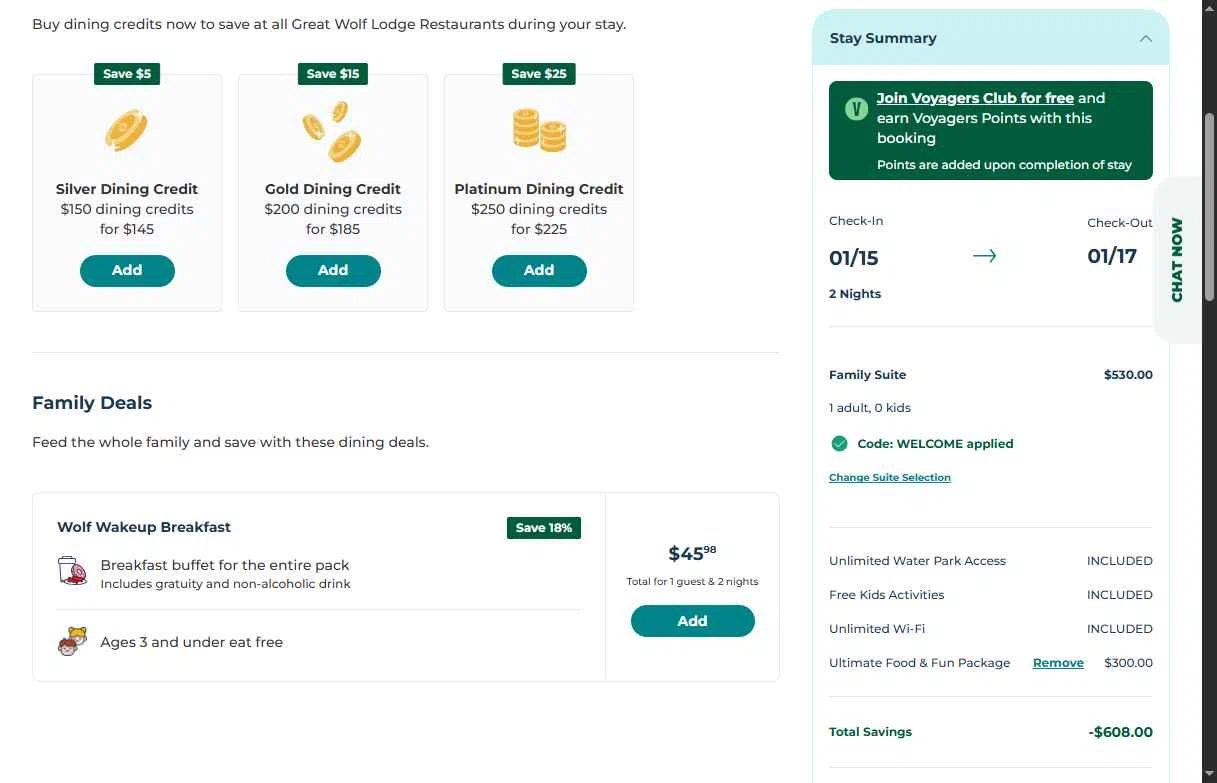Click the Voyagers Club V logo icon
1217x783 pixels.
coord(856,108)
